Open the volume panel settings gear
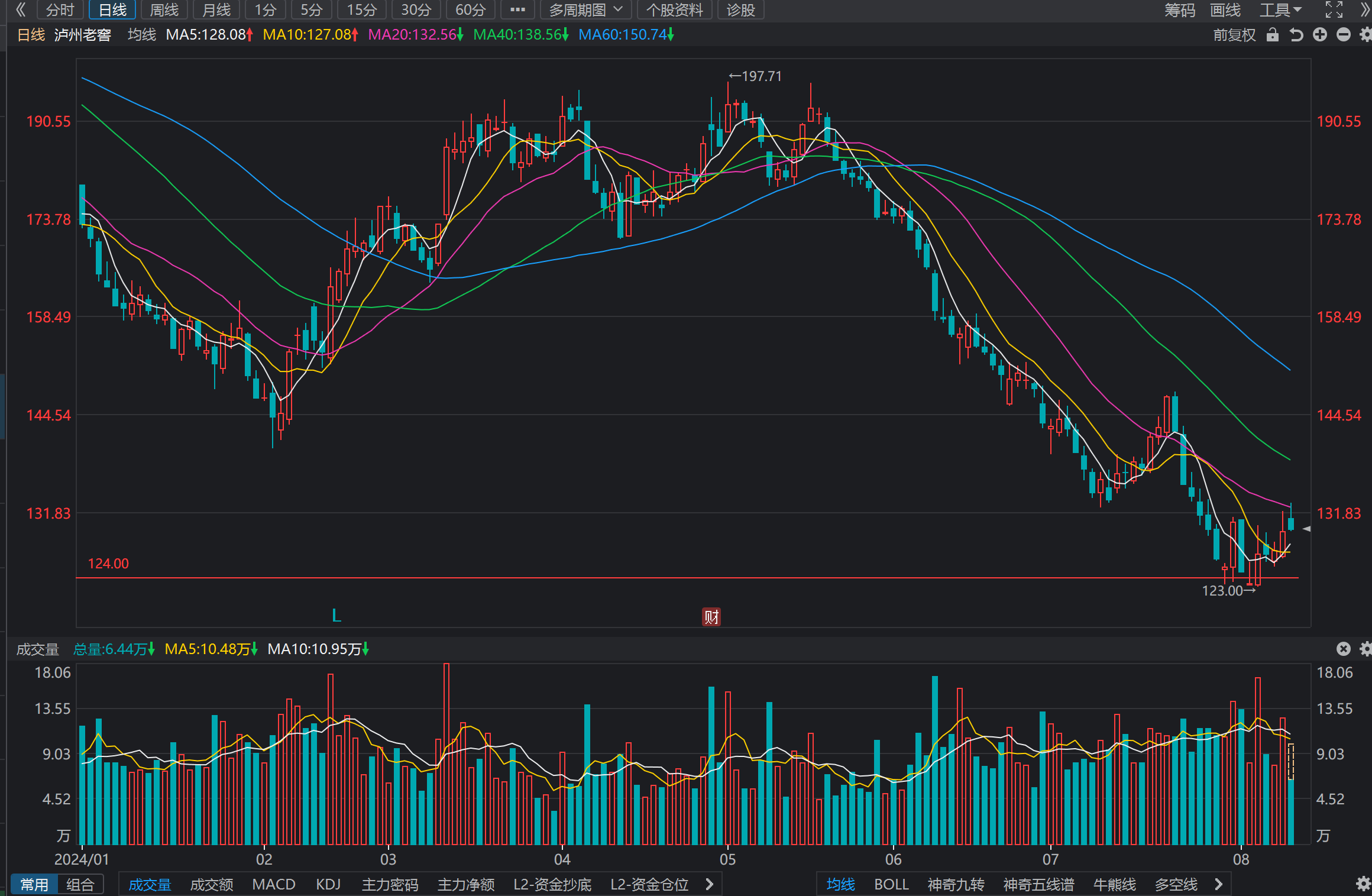 tap(1365, 649)
